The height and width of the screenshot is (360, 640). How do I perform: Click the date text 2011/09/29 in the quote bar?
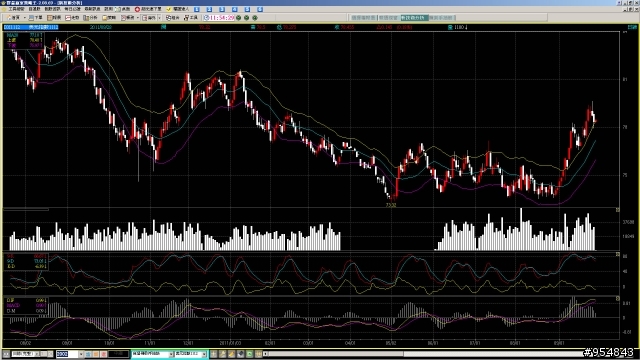[x=101, y=27]
